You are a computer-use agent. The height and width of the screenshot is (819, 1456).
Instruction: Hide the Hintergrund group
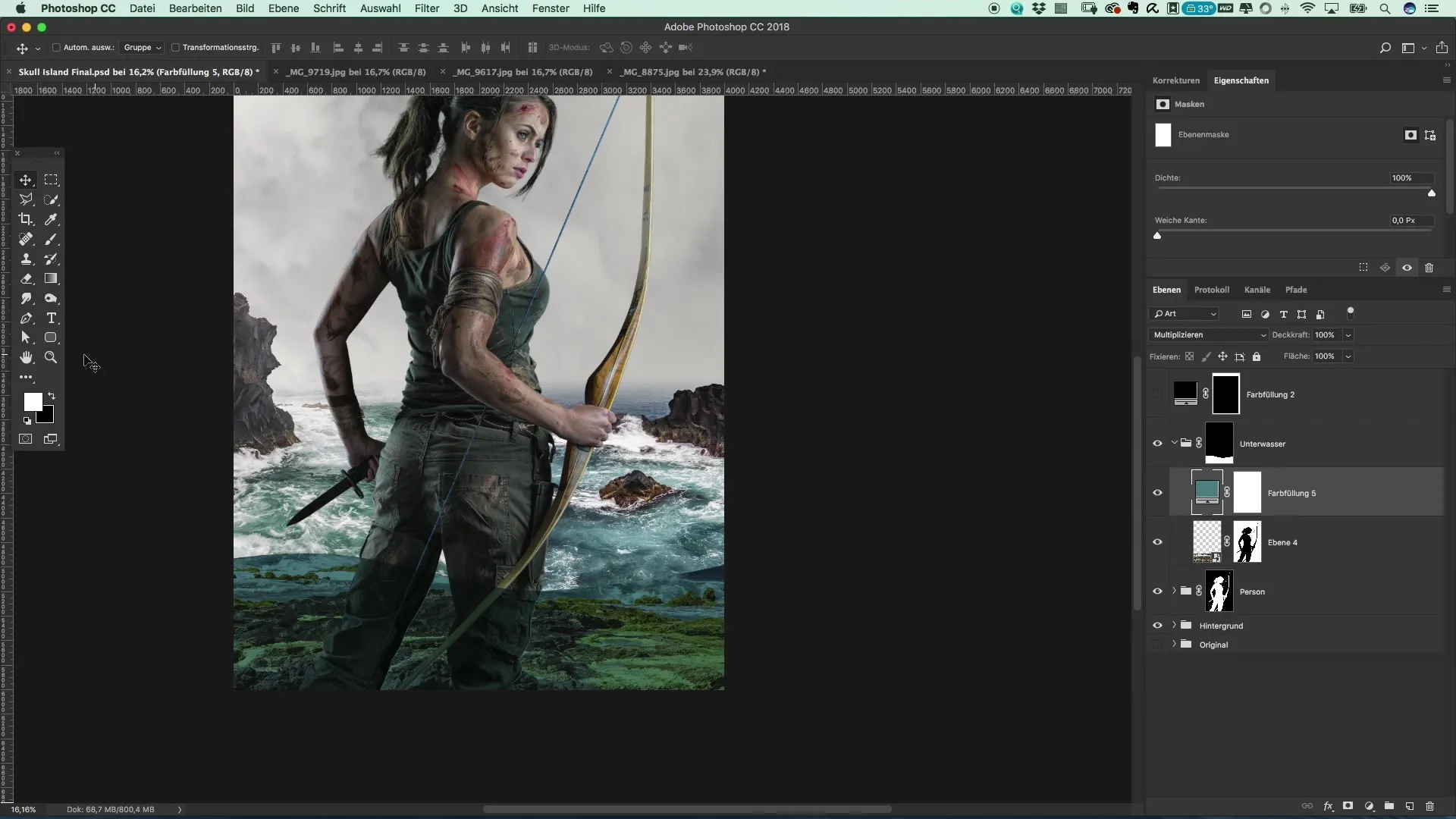(x=1157, y=626)
